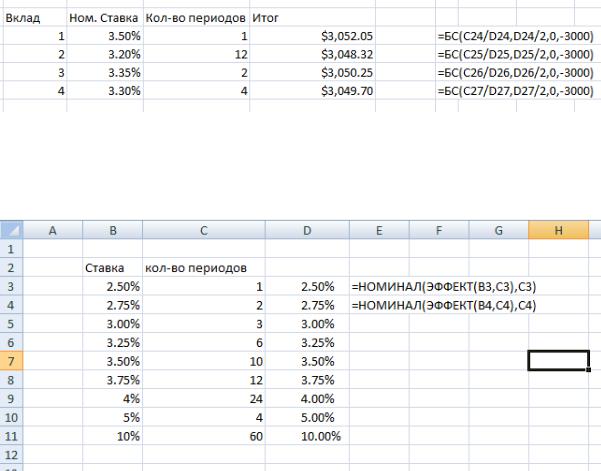Screen dimensions: 601x471
Task: Click cell C11 with value 60
Action: click(204, 436)
